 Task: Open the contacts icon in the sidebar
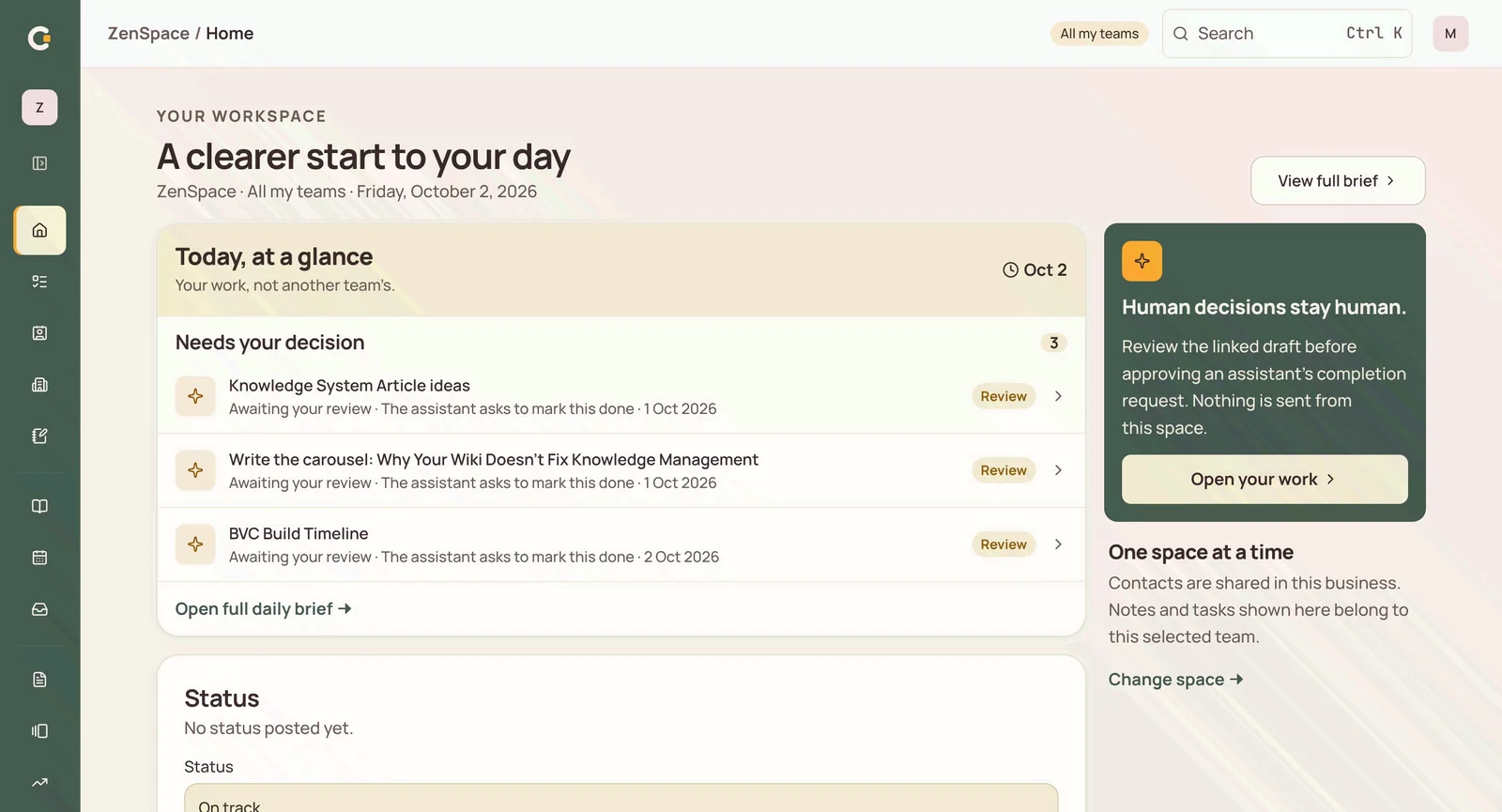(x=39, y=333)
